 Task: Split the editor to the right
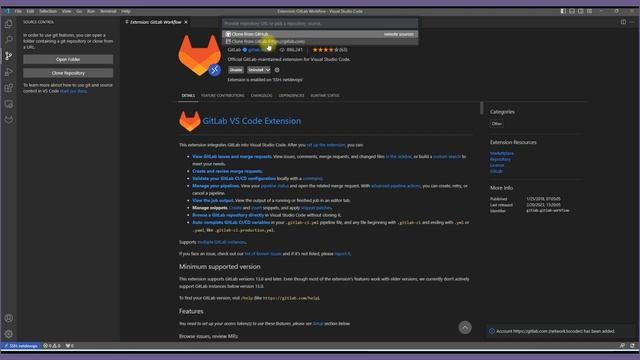point(623,22)
